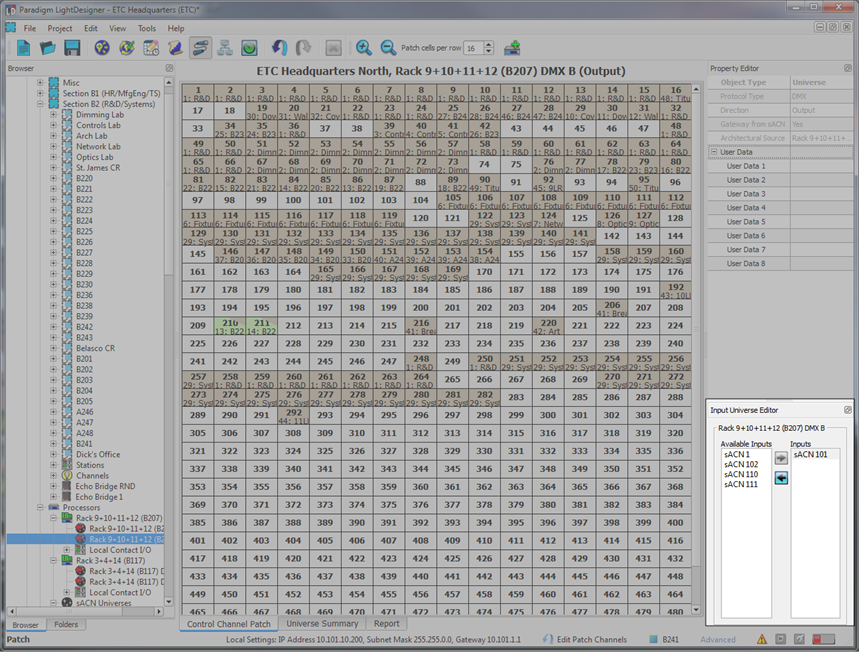This screenshot has height=657, width=859.
Task: Click the disabled grey X toolbar icon
Action: (x=333, y=48)
